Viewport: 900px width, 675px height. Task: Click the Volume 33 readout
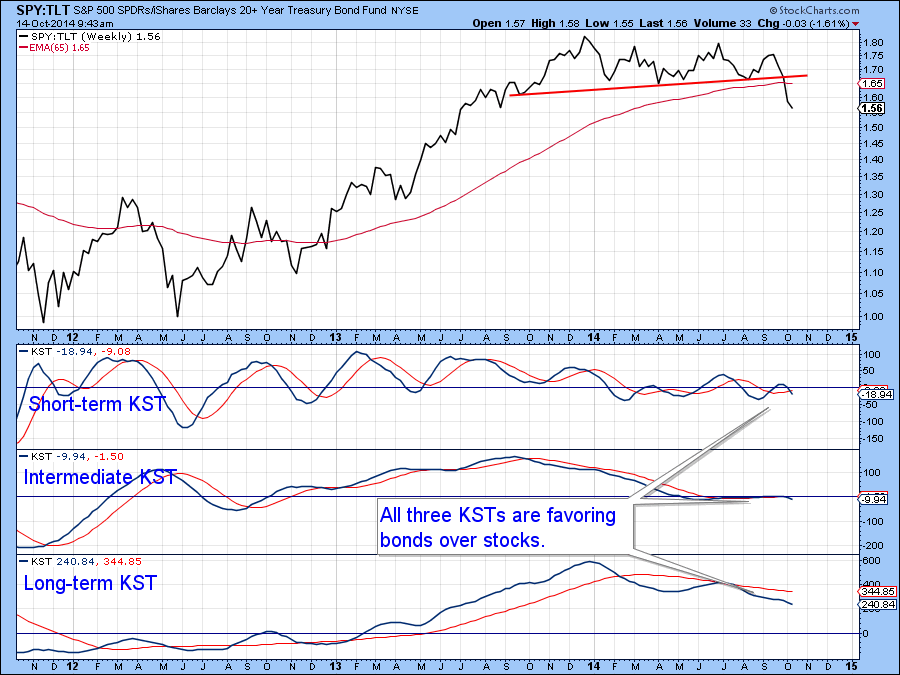point(723,24)
